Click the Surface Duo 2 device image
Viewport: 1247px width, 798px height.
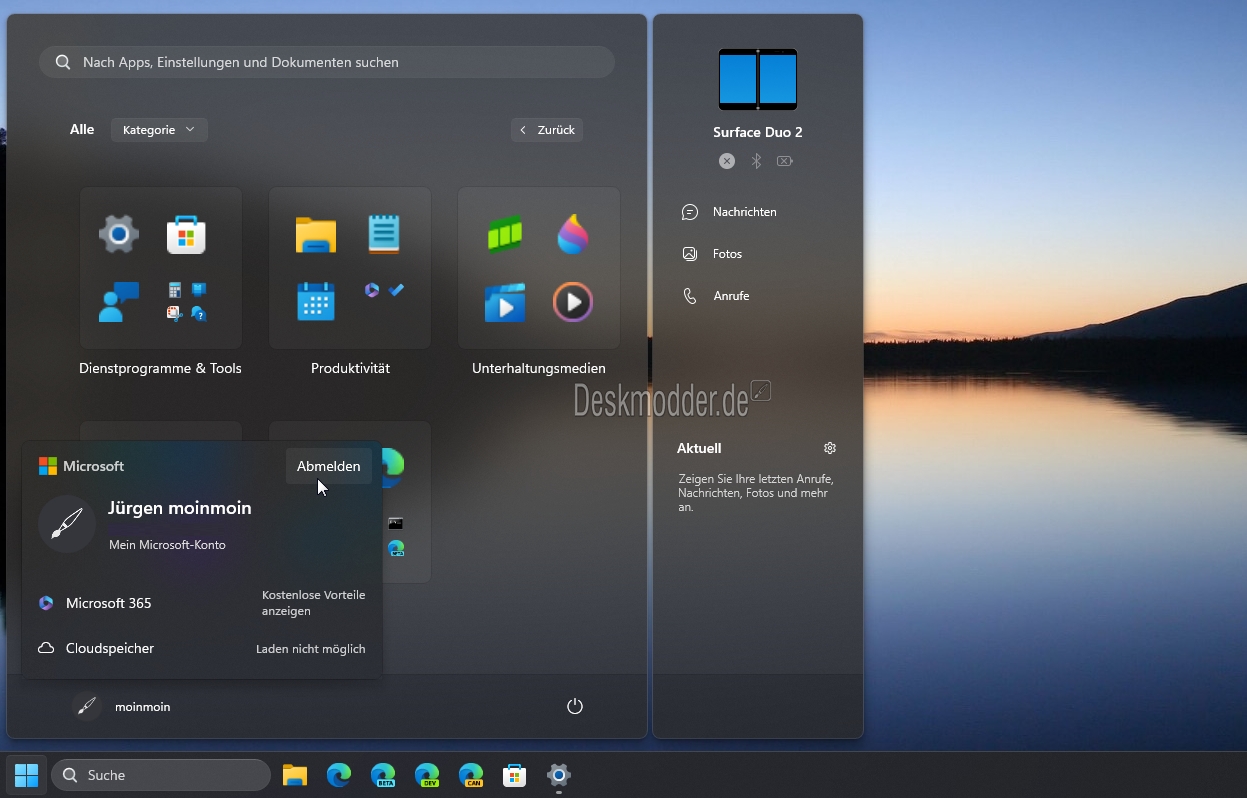tap(758, 79)
